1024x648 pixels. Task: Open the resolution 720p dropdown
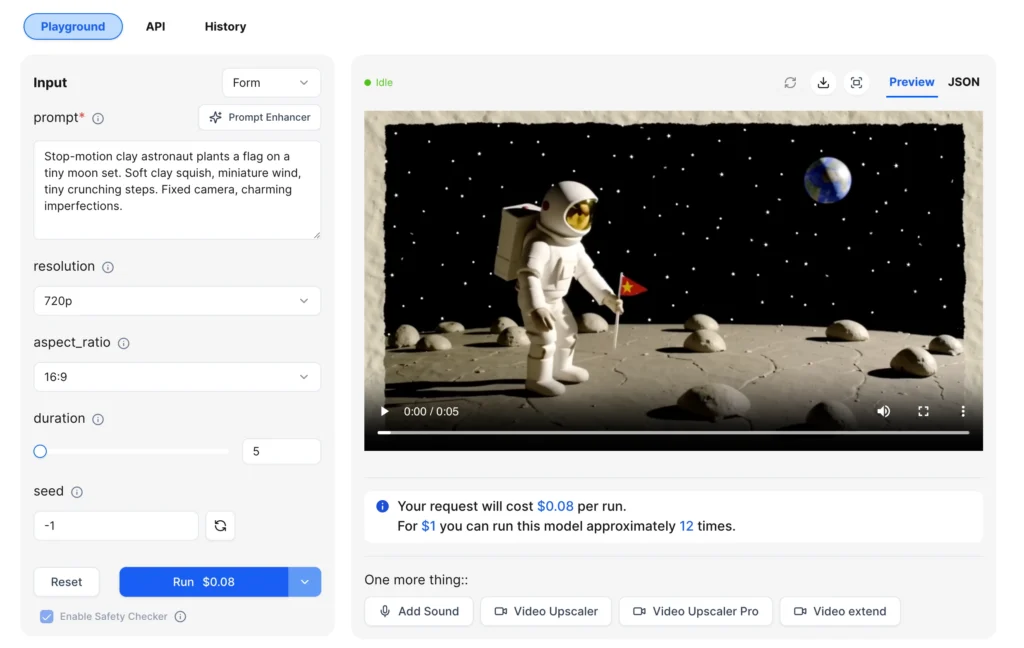coord(177,301)
